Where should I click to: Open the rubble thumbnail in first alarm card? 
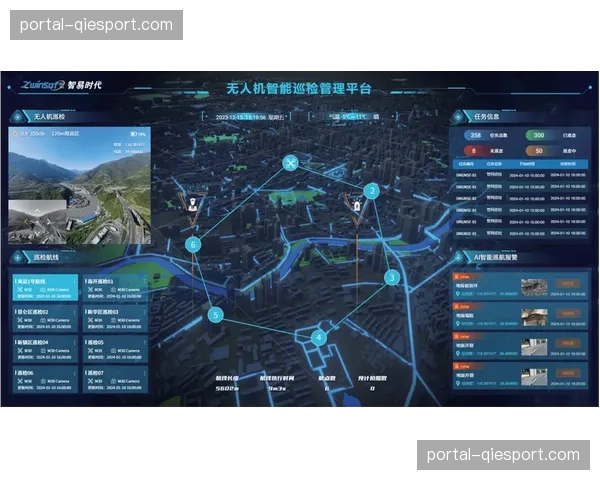534,287
